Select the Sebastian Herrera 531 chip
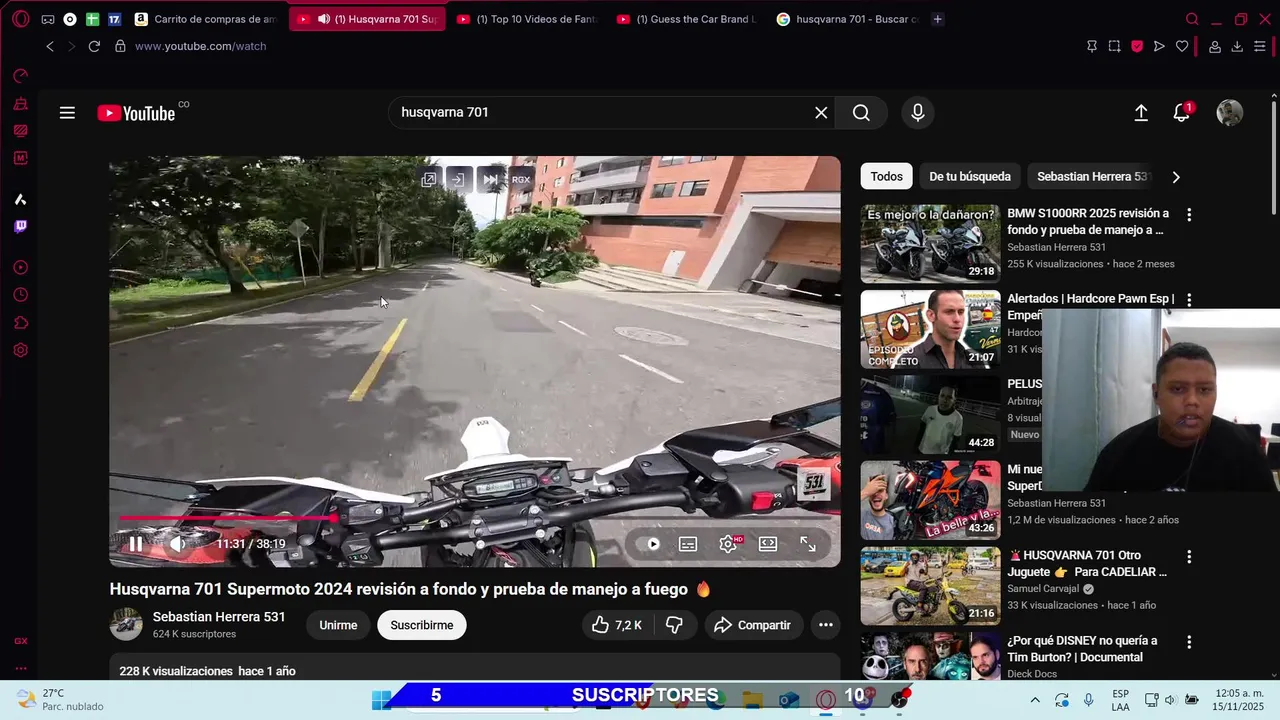 pyautogui.click(x=1092, y=176)
